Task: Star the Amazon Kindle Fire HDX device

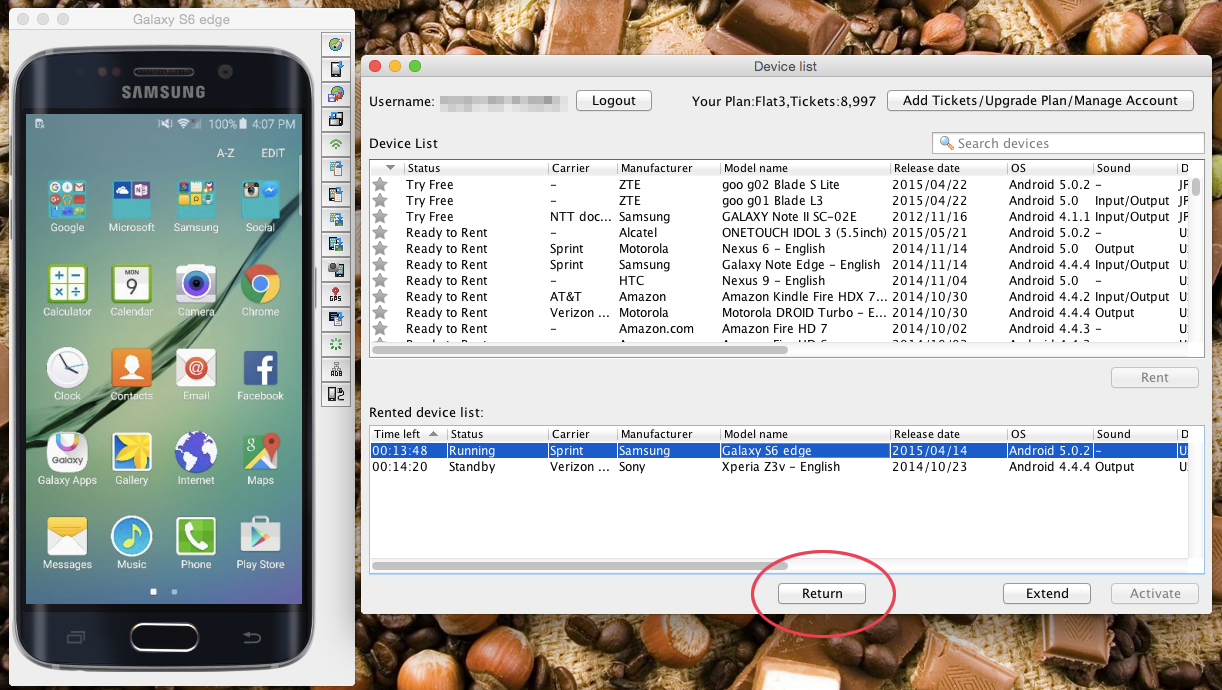Action: pos(380,297)
